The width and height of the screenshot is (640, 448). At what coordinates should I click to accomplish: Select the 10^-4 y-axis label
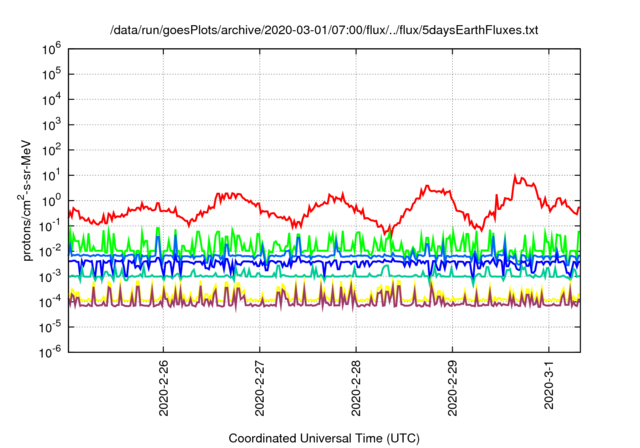[x=51, y=302]
